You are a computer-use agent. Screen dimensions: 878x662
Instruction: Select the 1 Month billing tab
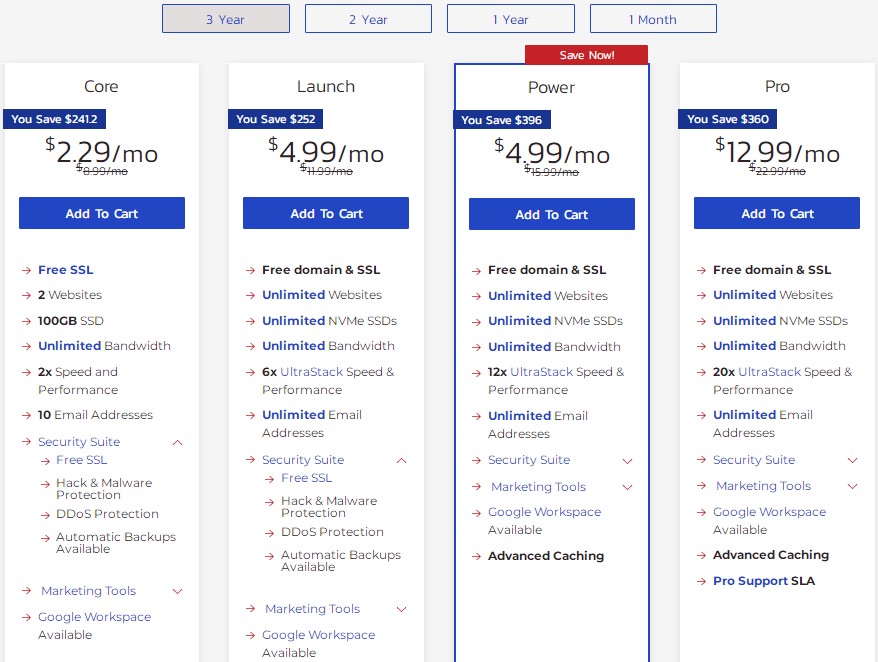coord(652,19)
